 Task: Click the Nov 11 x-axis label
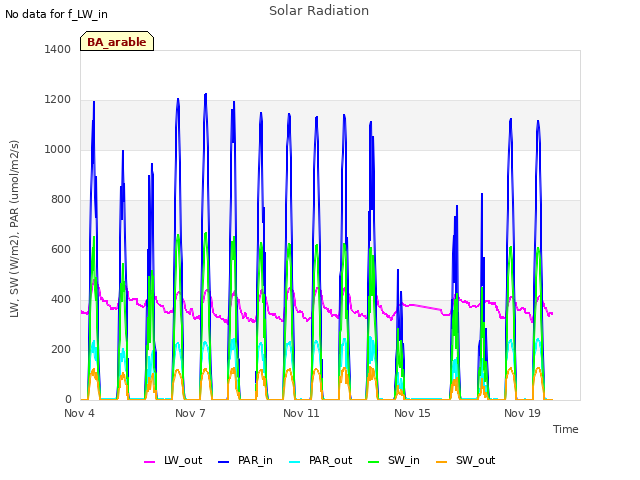click(301, 413)
